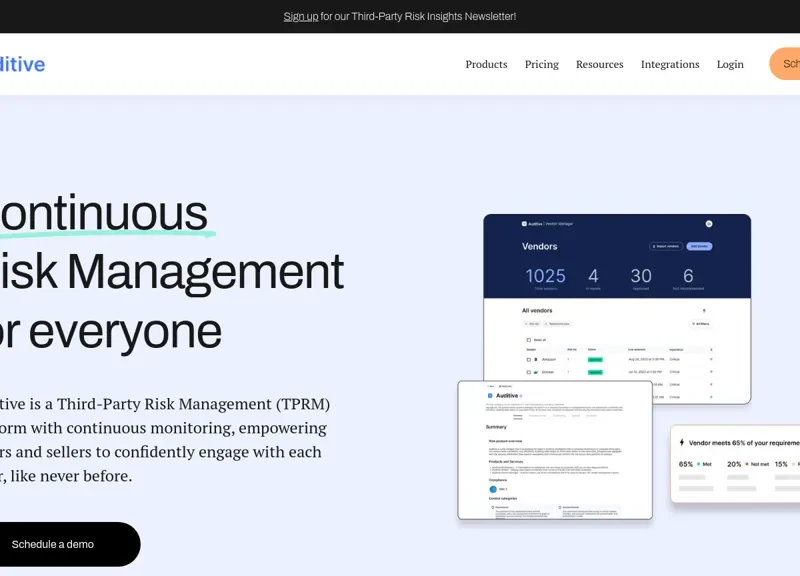Click the Auditive logo in the header
800x576 pixels.
click(22, 64)
